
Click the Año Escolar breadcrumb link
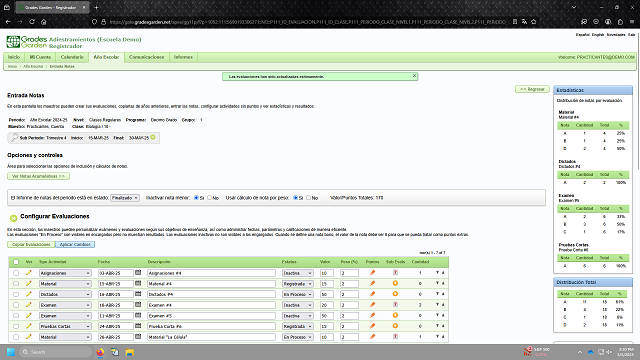(x=33, y=66)
